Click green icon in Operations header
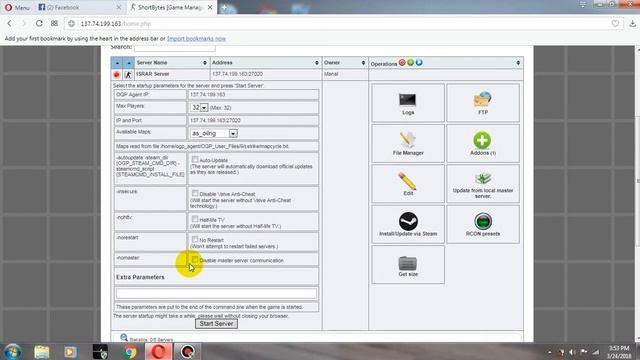Viewport: 640px width, 360px height. coord(411,62)
